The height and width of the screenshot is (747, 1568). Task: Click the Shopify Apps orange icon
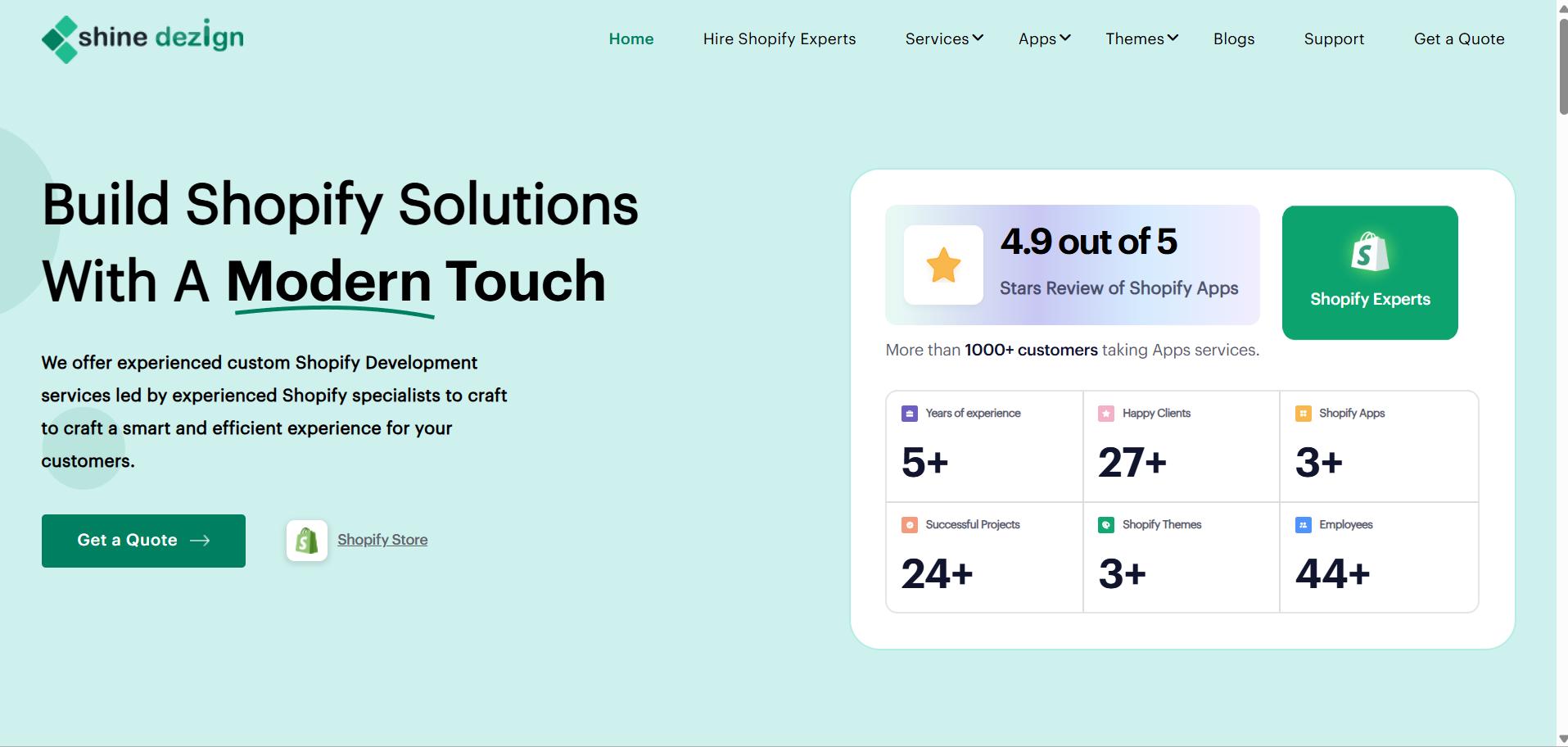click(x=1303, y=414)
